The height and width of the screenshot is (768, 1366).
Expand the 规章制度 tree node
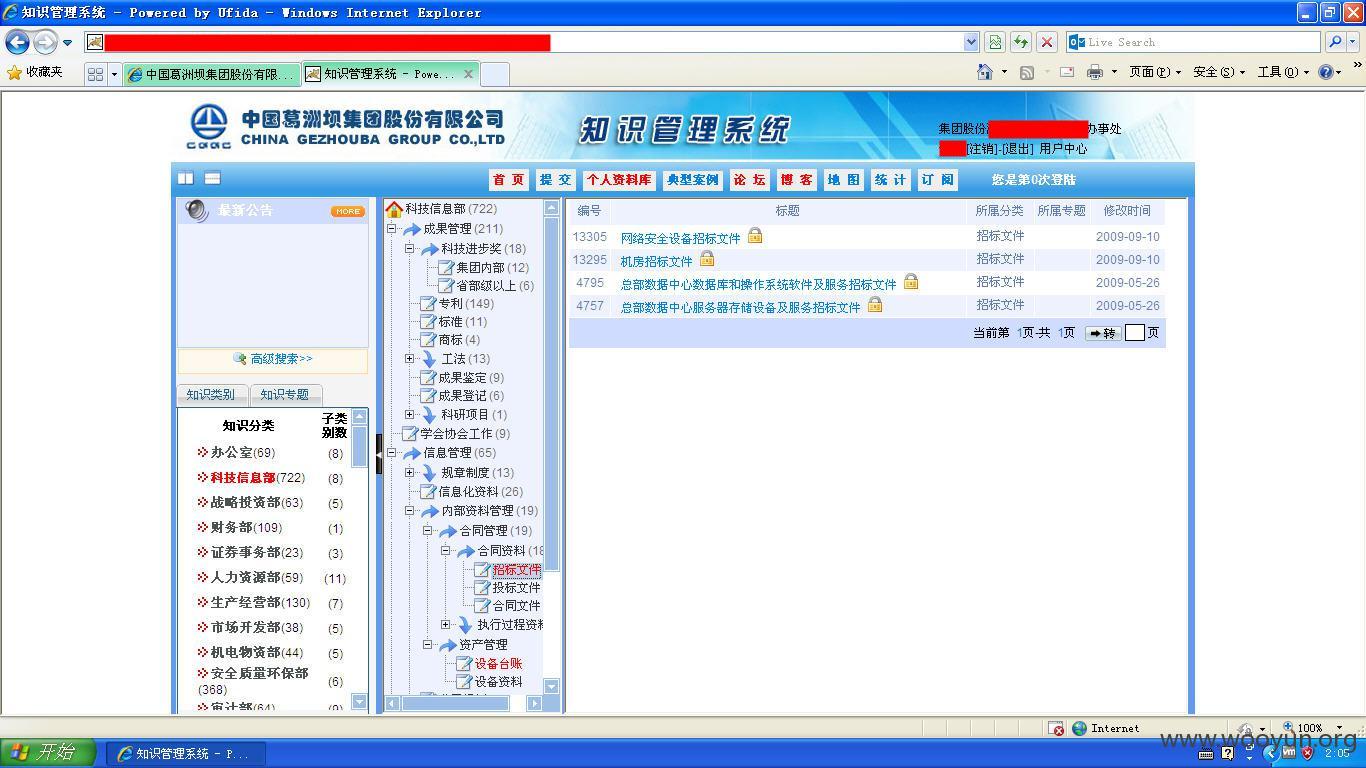(x=409, y=472)
